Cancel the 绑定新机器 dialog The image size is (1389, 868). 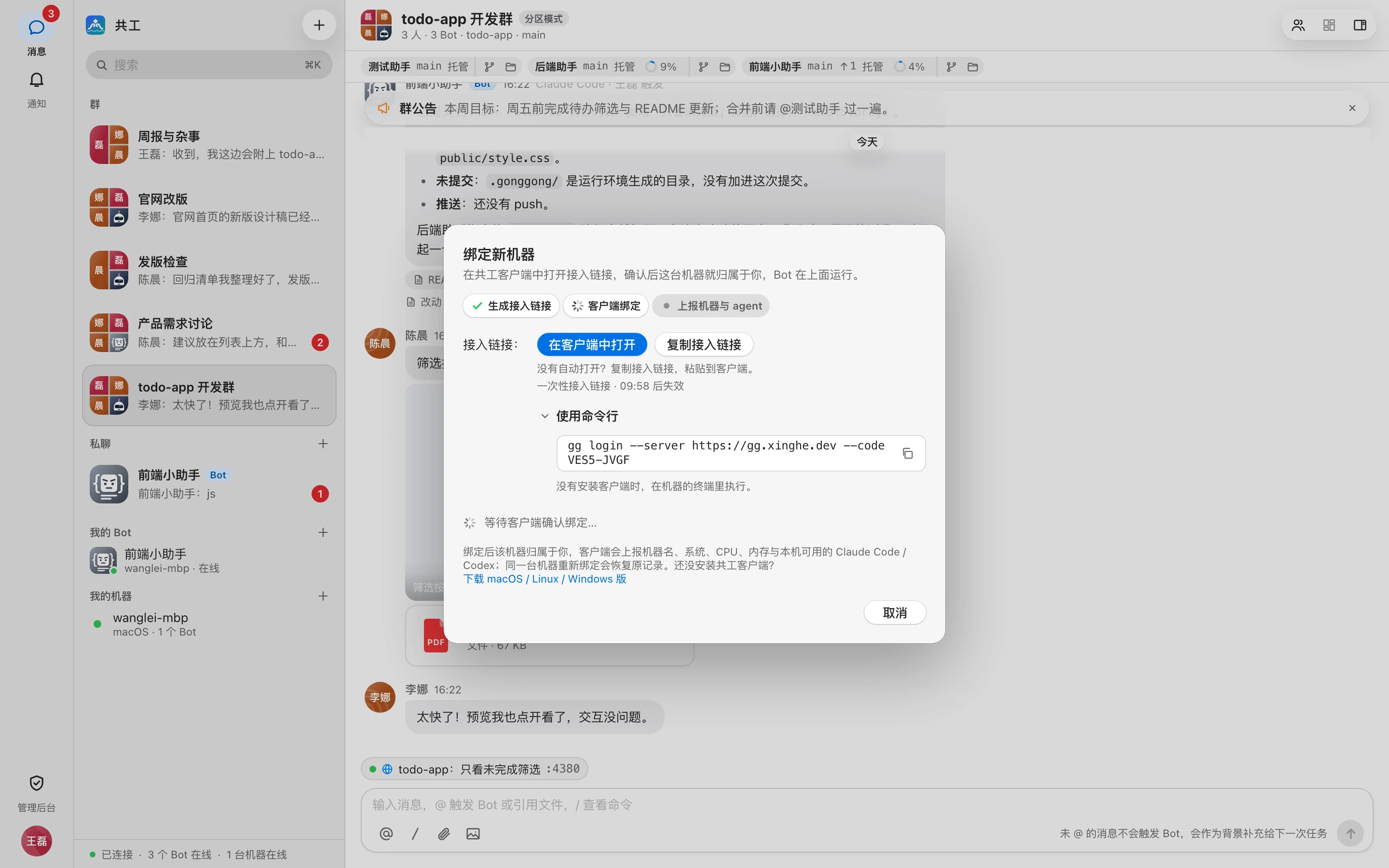pos(894,612)
